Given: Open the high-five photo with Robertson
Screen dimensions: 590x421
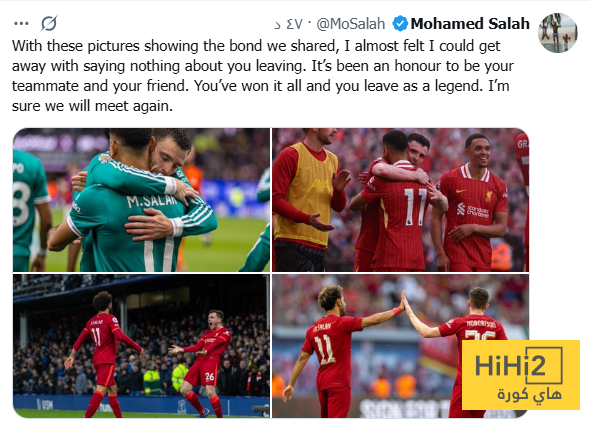Looking at the screenshot, I should [x=400, y=346].
